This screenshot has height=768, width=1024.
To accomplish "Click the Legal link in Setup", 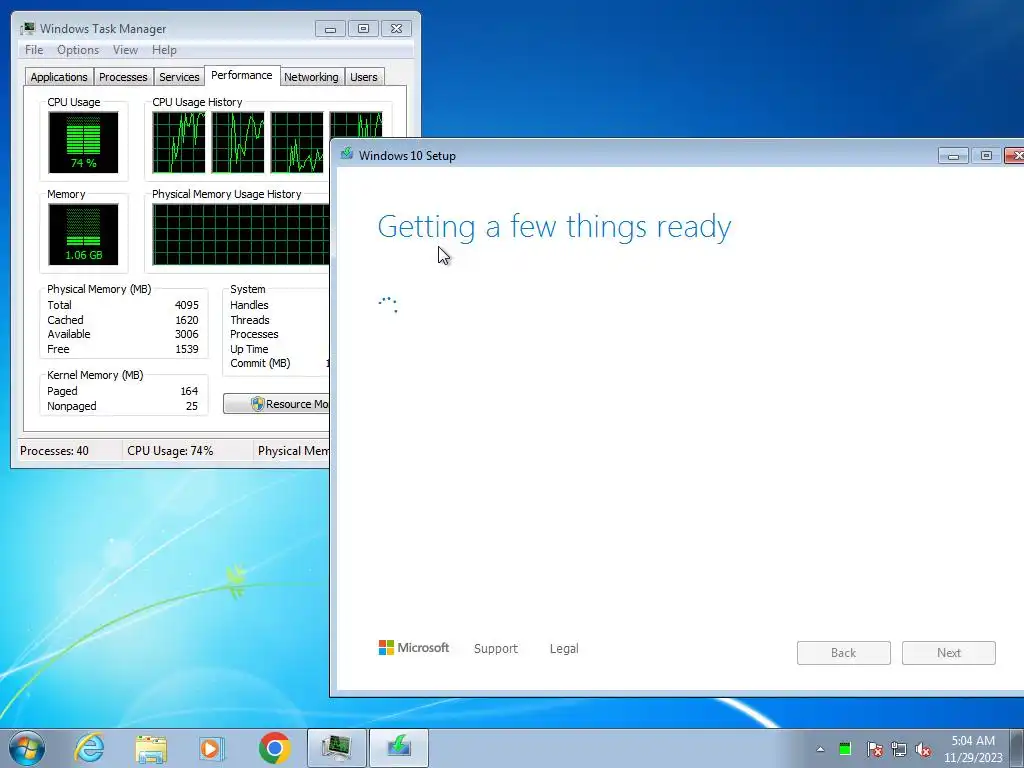I will [x=564, y=648].
